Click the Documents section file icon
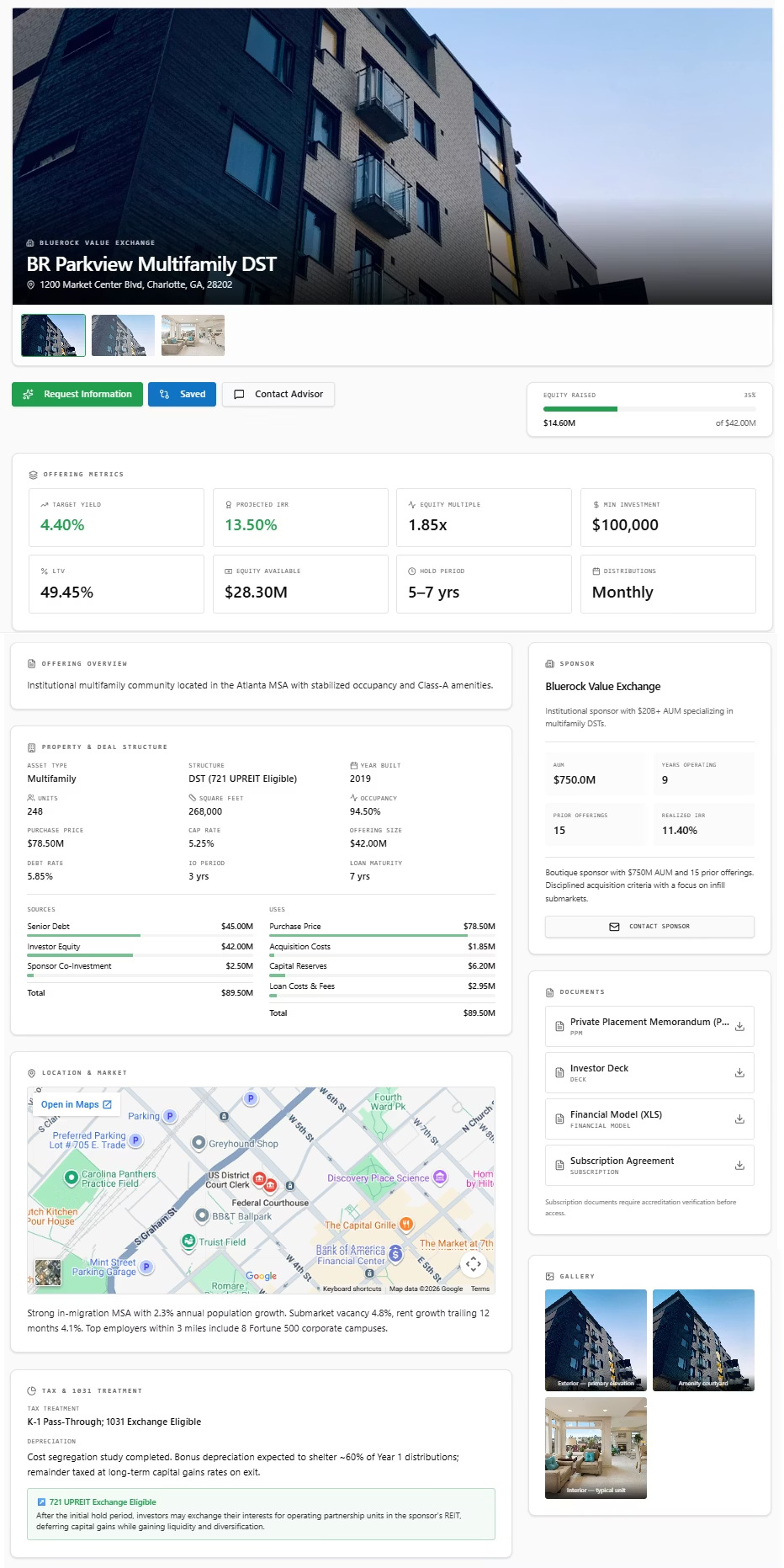Viewport: 784px width, 1568px height. pyautogui.click(x=550, y=992)
